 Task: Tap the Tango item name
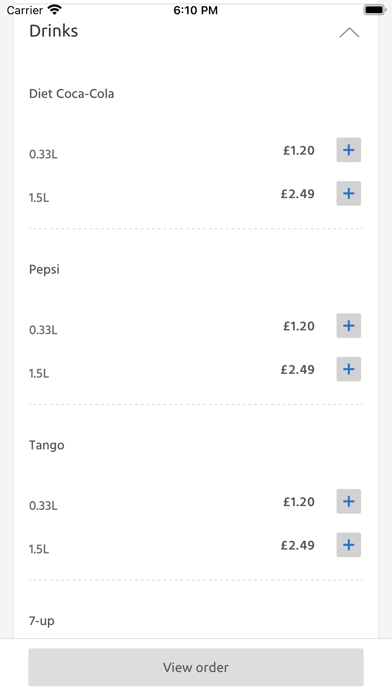47,446
